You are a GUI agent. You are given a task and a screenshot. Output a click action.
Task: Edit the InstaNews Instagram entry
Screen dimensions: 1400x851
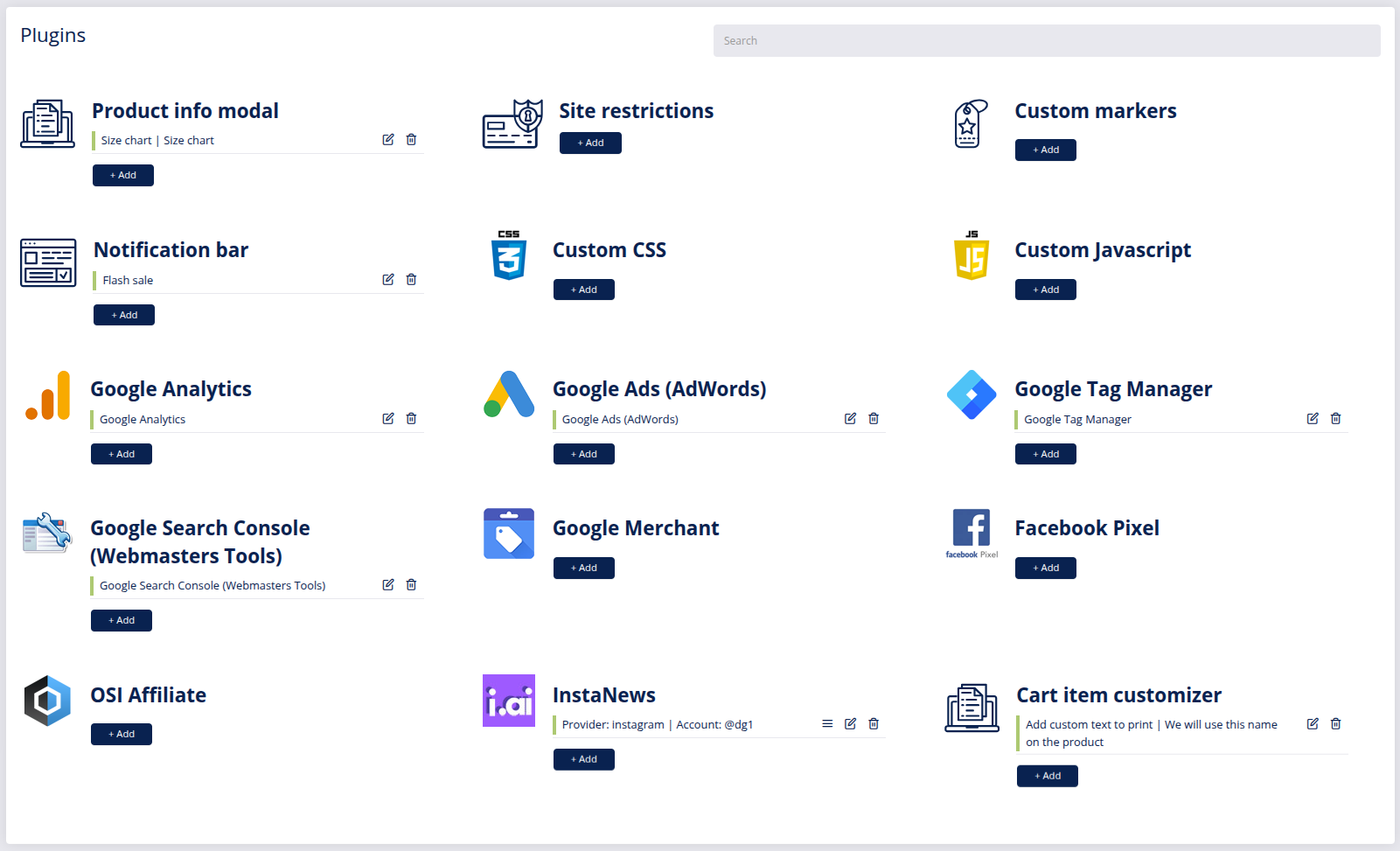(850, 724)
